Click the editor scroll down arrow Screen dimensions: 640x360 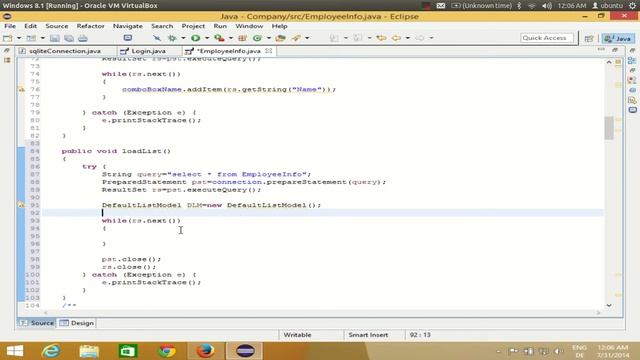click(x=609, y=305)
